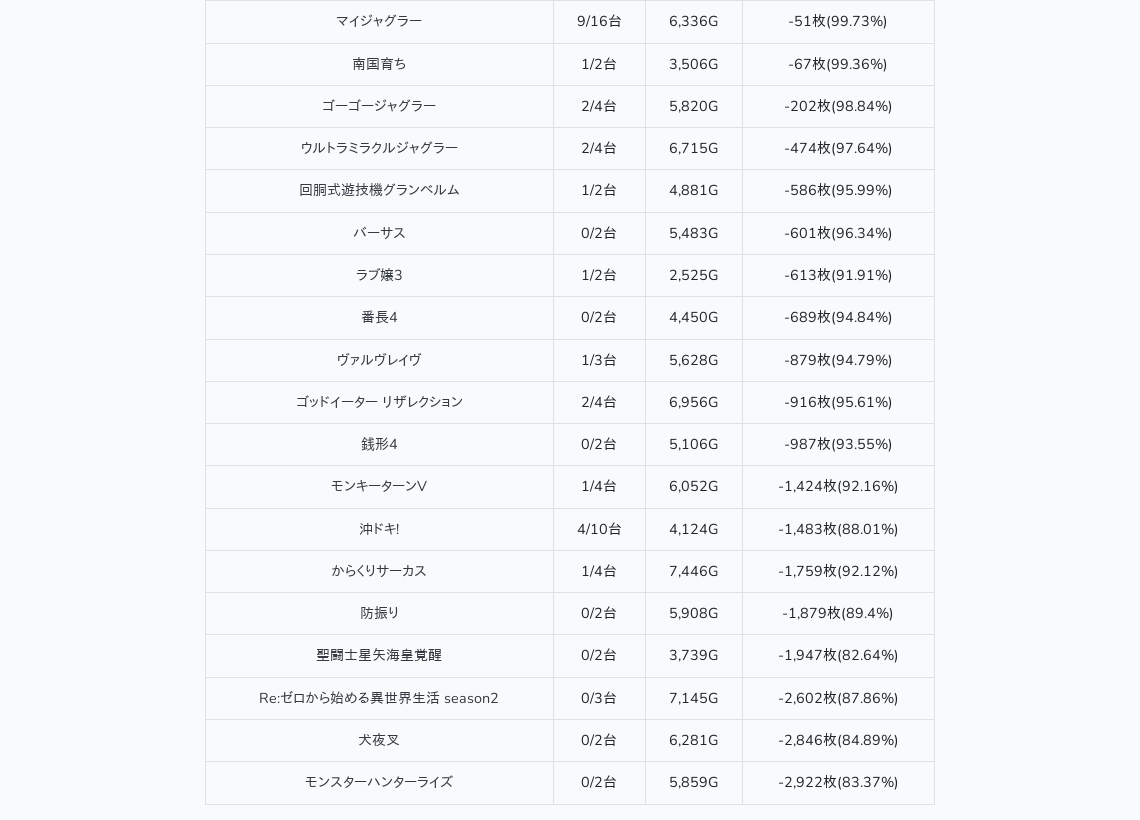
Task: Select 回胴式遊技機グランベルム cell
Action: (379, 190)
